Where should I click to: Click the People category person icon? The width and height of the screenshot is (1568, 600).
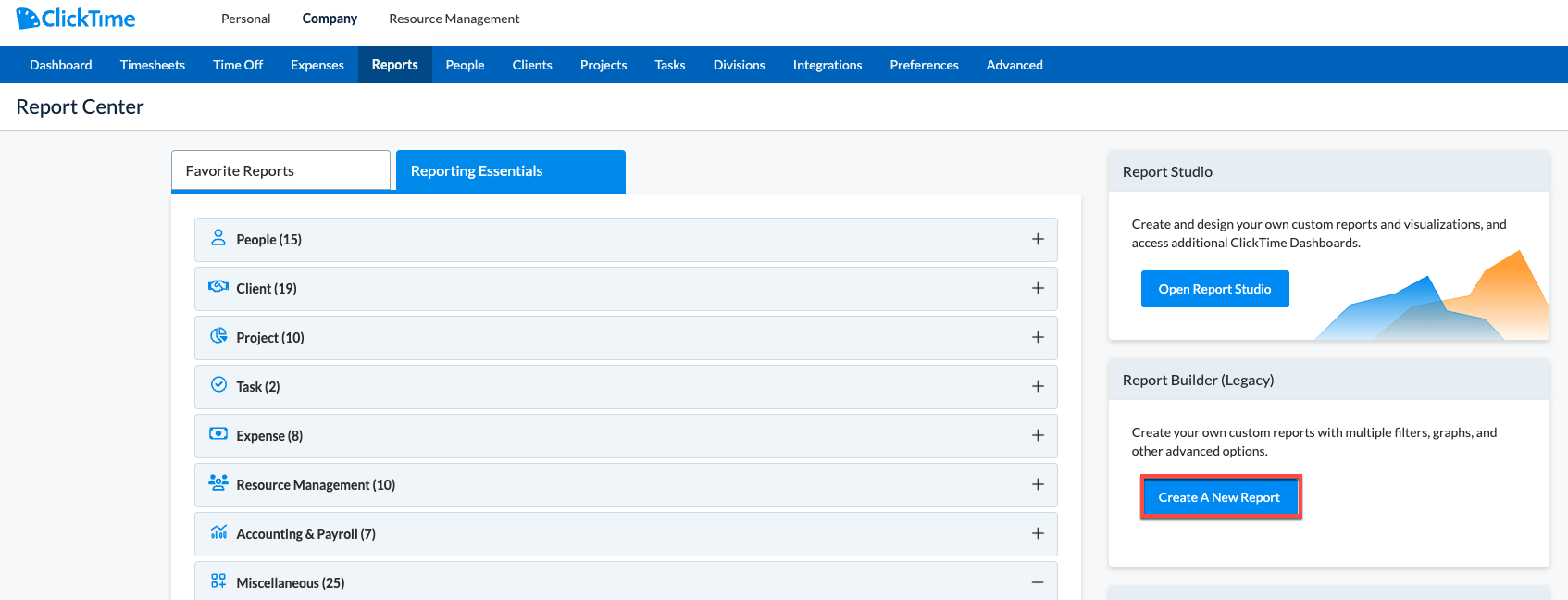tap(218, 238)
